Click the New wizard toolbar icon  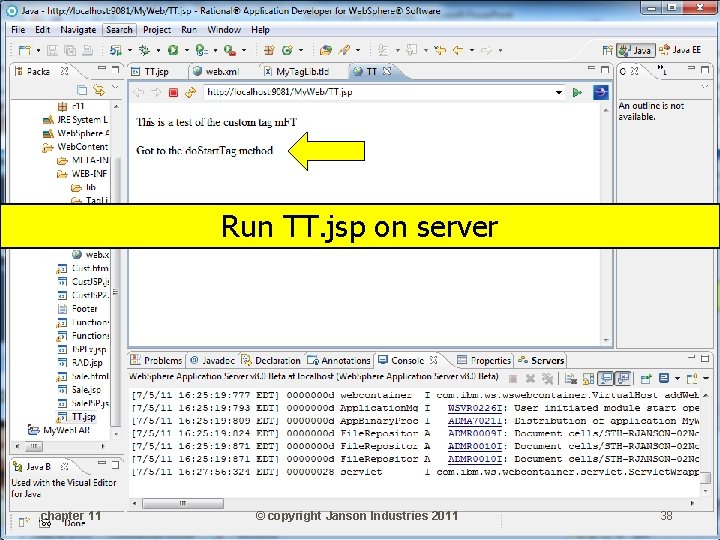24,50
